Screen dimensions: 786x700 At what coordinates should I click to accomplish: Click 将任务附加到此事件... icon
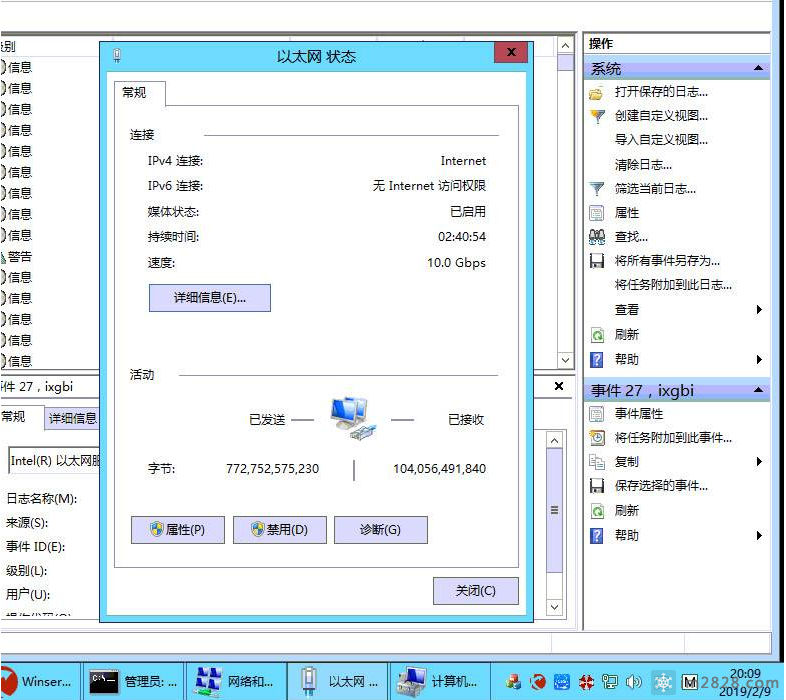coord(597,438)
